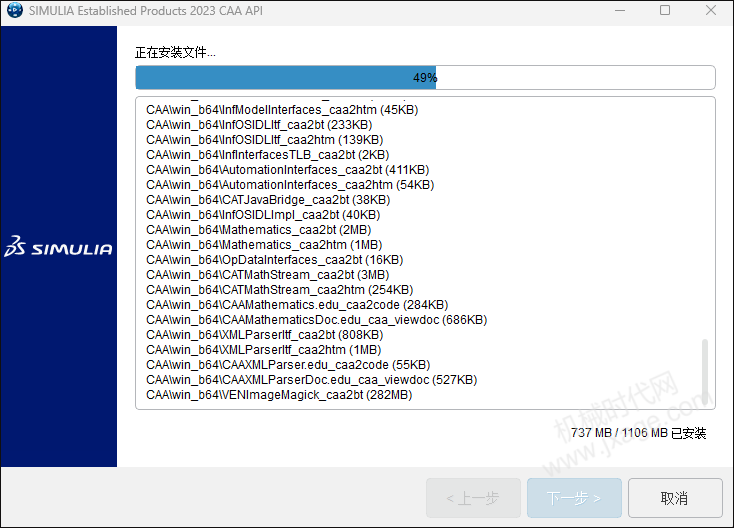
Task: Click the 49% installation progress bar
Action: coord(425,78)
